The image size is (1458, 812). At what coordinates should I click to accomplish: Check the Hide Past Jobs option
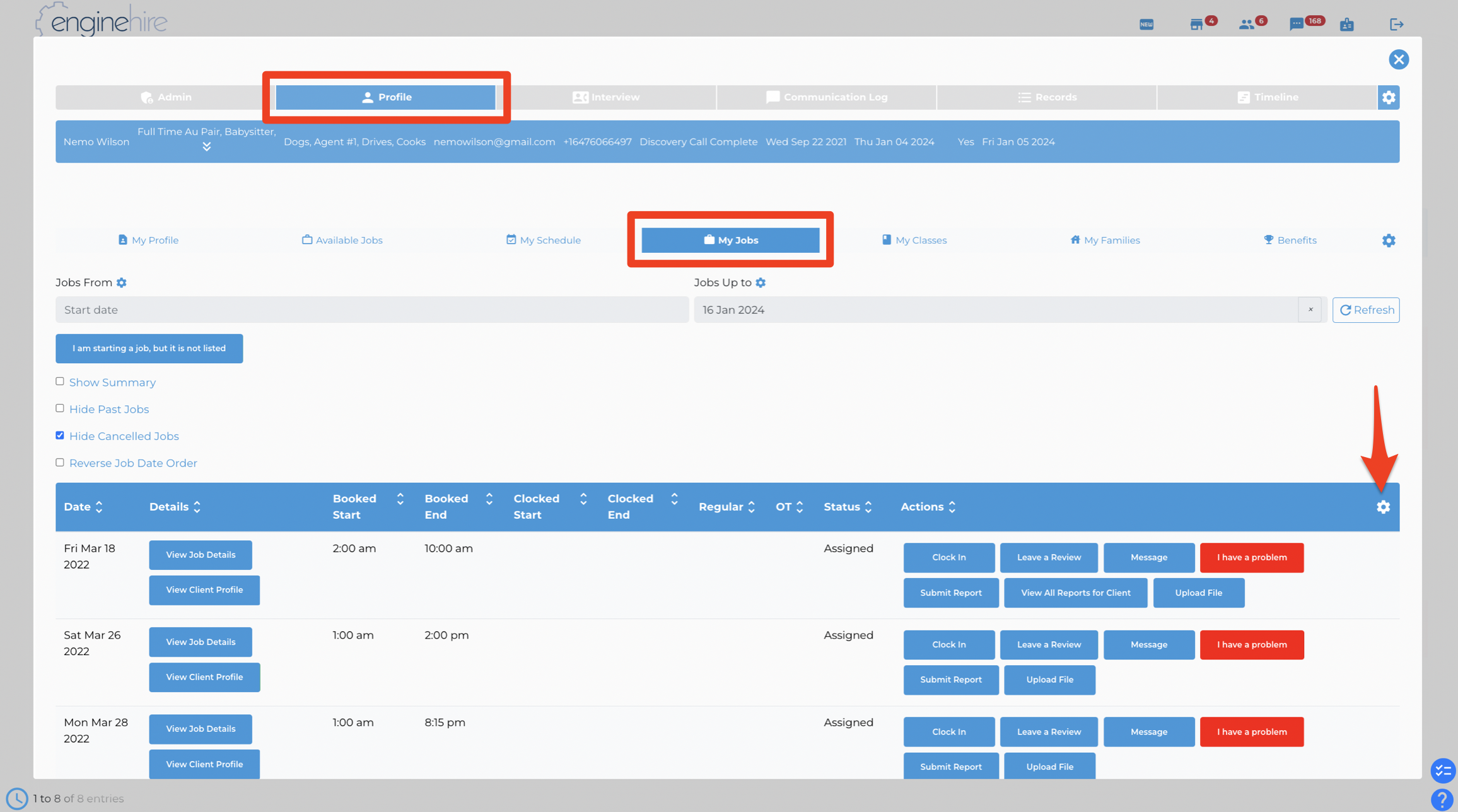tap(60, 409)
